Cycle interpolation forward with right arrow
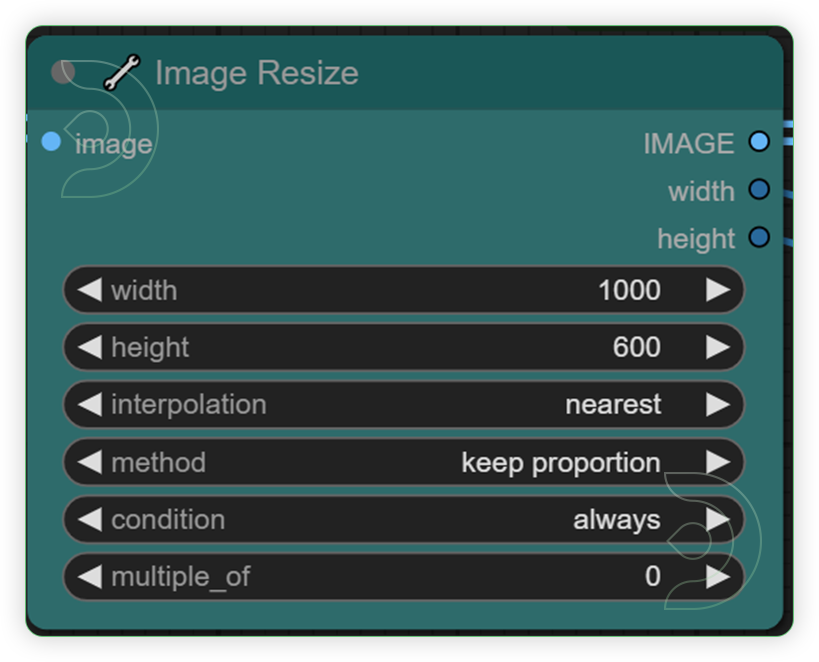This screenshot has width=819, height=662. (717, 404)
